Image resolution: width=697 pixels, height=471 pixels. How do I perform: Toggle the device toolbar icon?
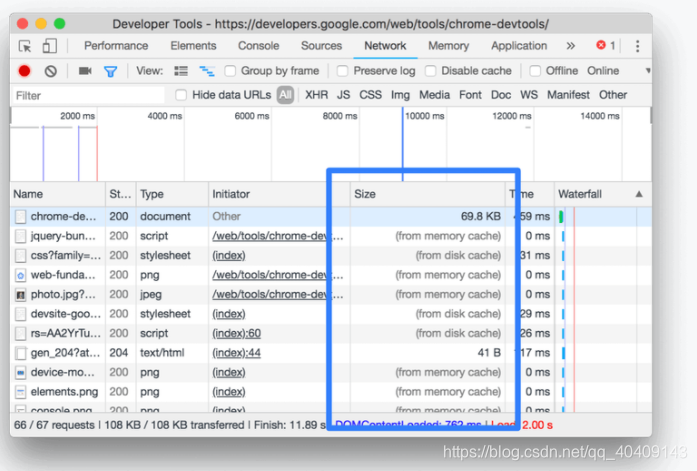tap(49, 46)
